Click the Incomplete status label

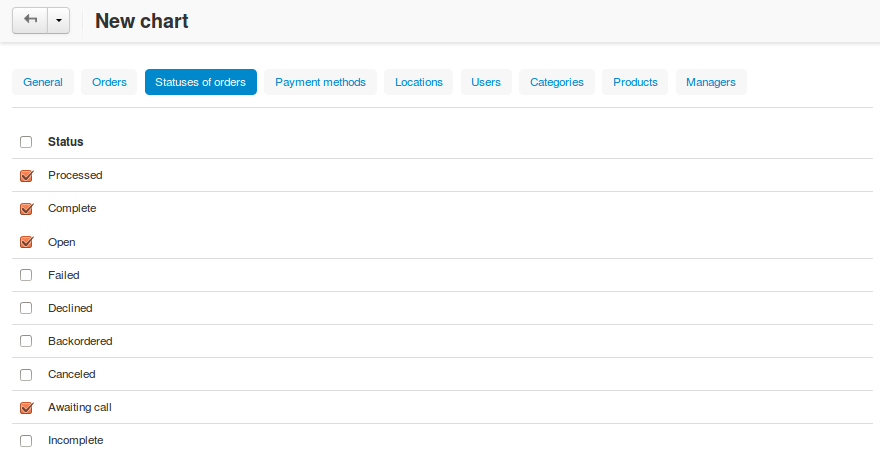[76, 440]
